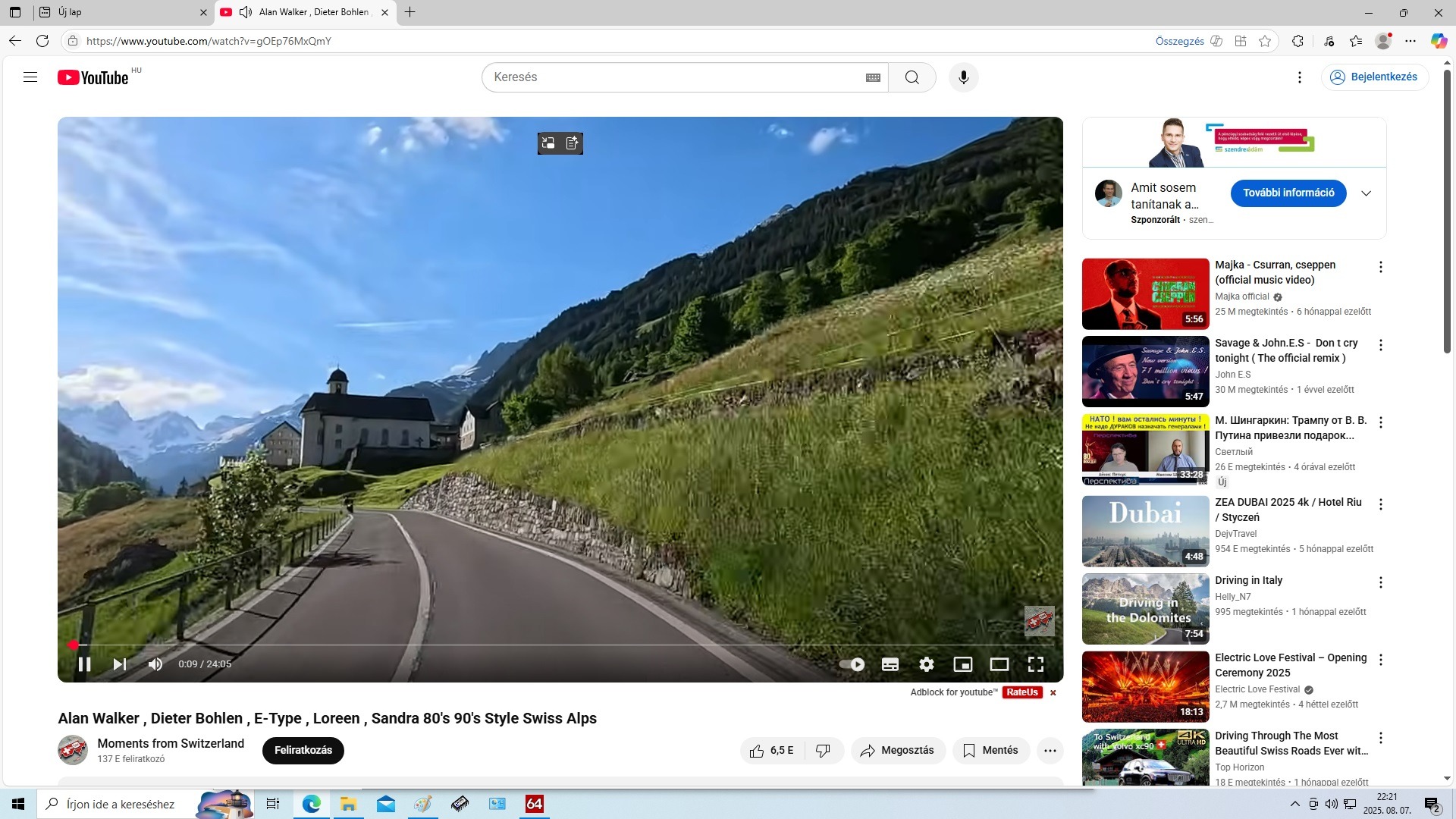Enable theater mode
Image resolution: width=1456 pixels, height=819 pixels.
[999, 664]
